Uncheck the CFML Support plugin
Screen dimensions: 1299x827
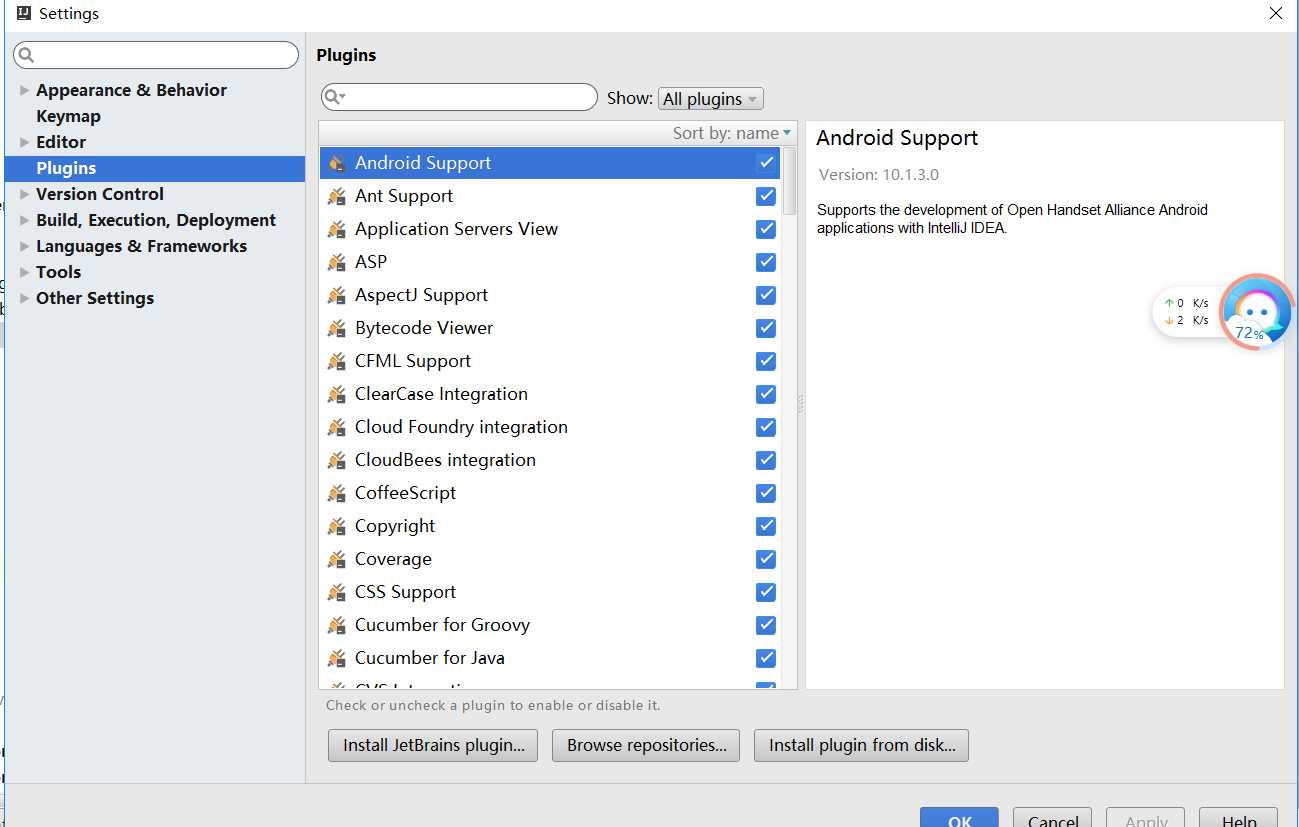(766, 361)
